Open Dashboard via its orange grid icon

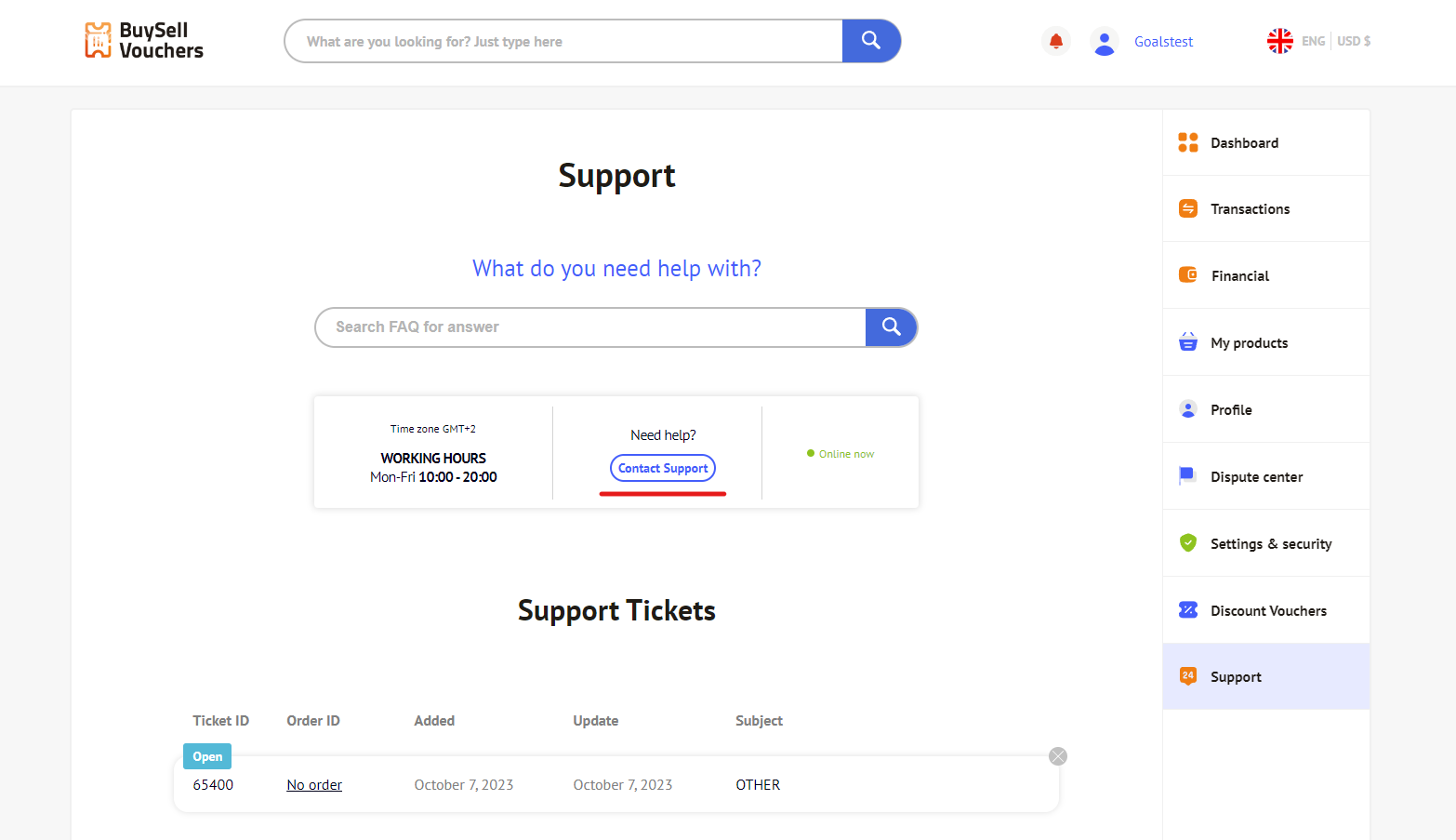(1188, 142)
